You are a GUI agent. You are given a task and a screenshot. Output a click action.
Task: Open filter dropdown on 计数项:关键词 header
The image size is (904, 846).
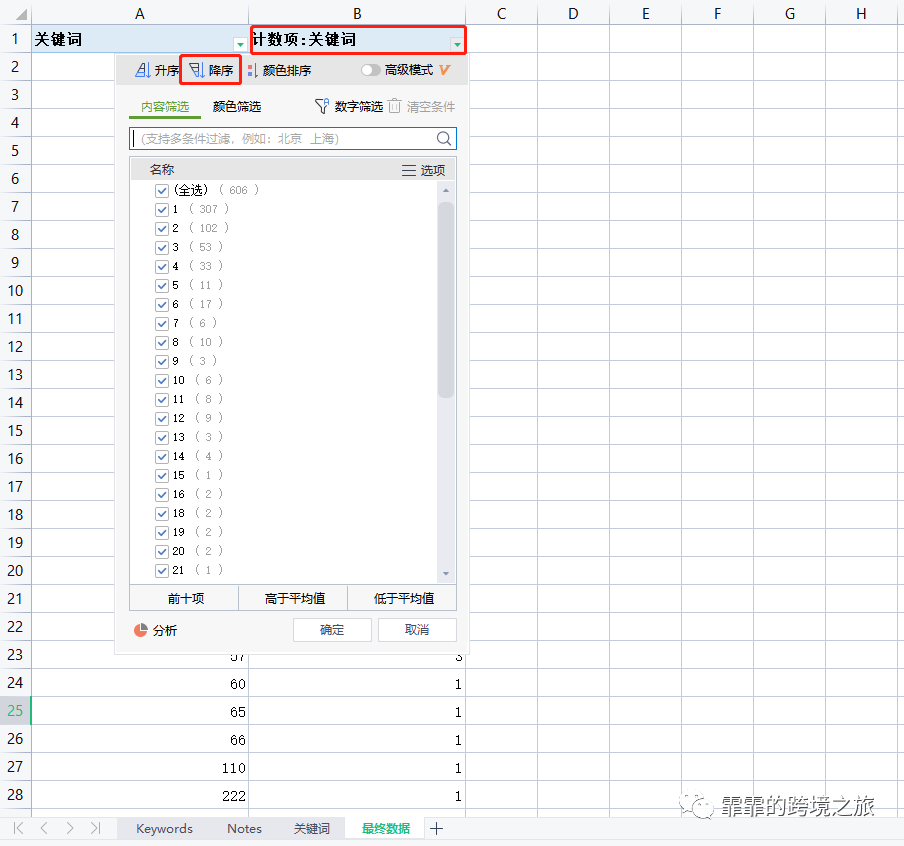[x=457, y=44]
